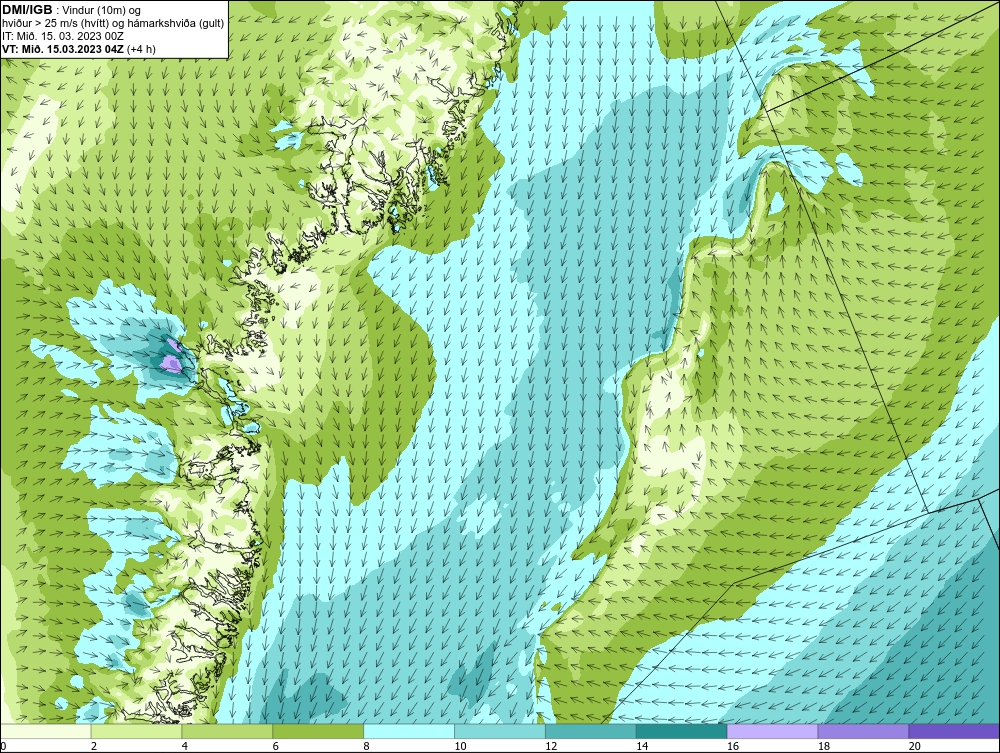Click the legend scale label '0'
The image size is (1000, 753).
(3, 746)
